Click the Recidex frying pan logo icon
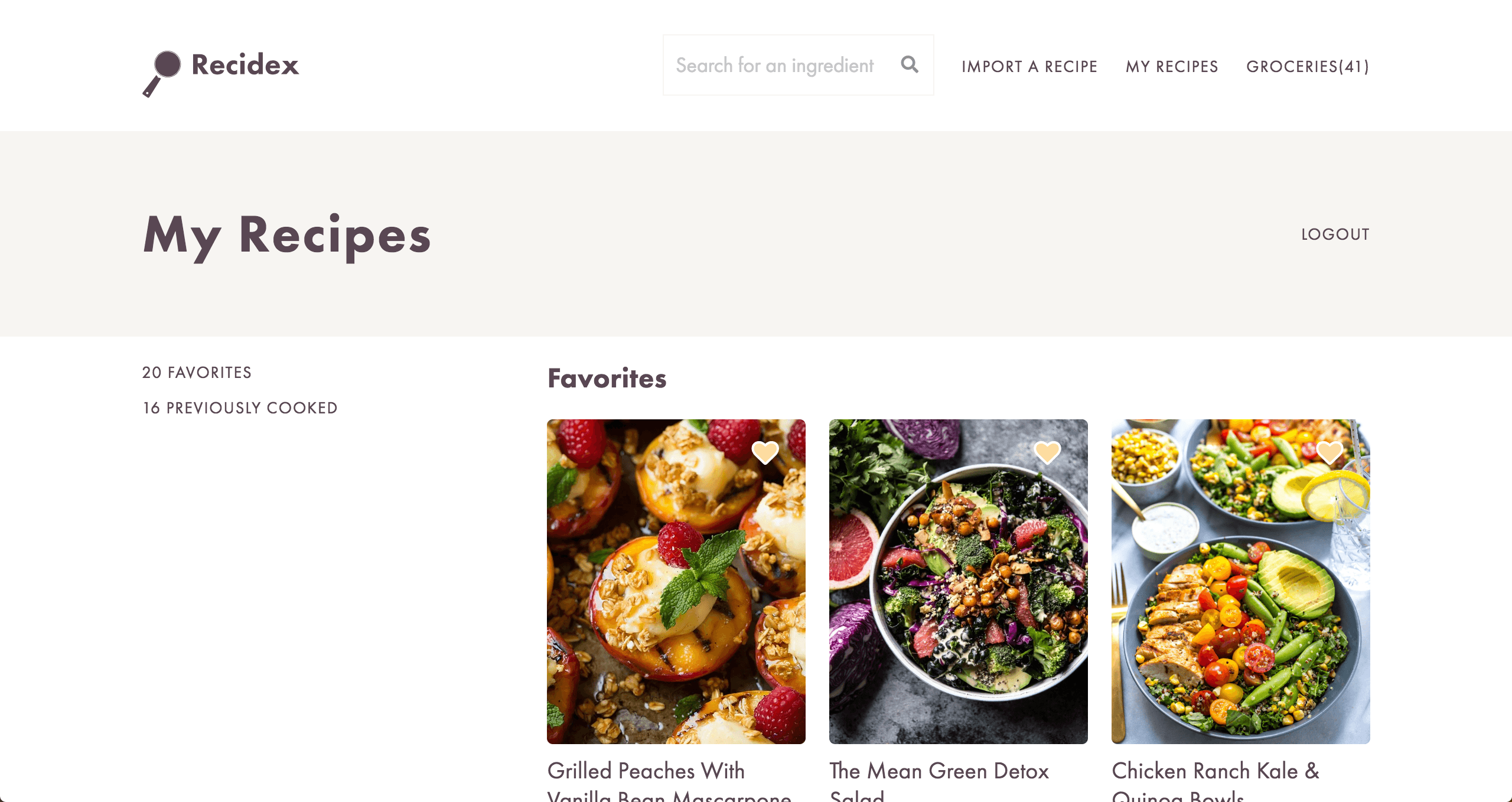 tap(162, 74)
